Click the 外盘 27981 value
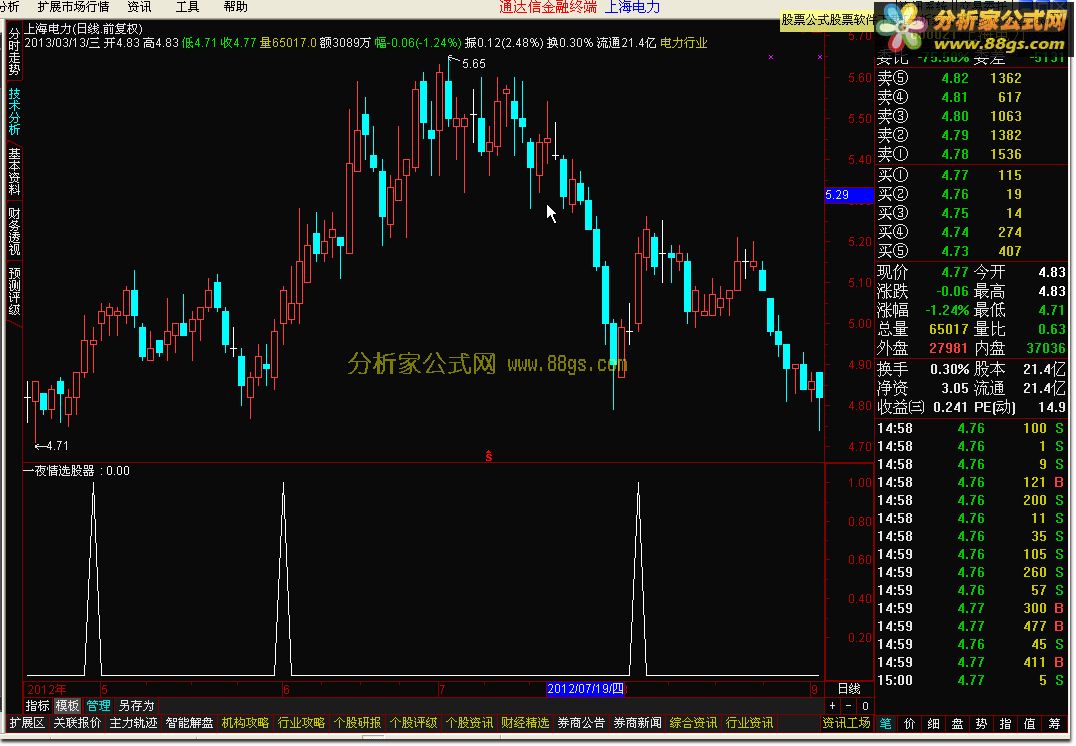 [948, 349]
